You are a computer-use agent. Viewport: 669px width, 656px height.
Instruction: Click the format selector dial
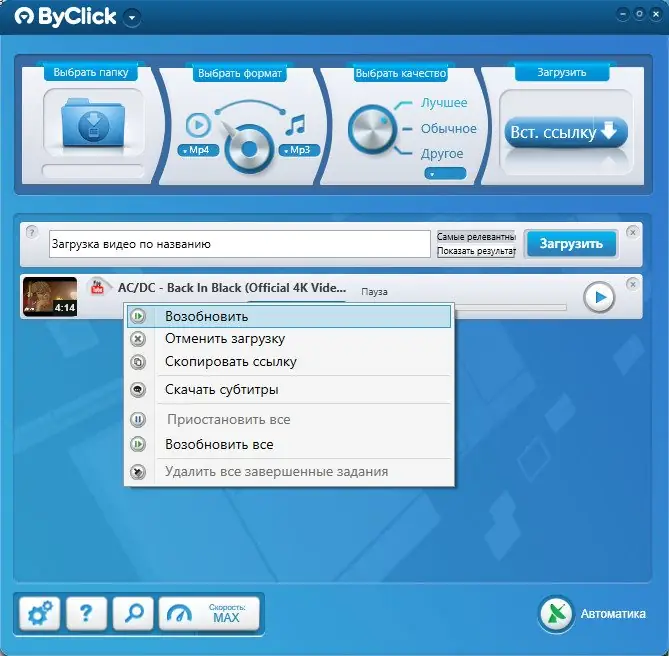click(249, 149)
